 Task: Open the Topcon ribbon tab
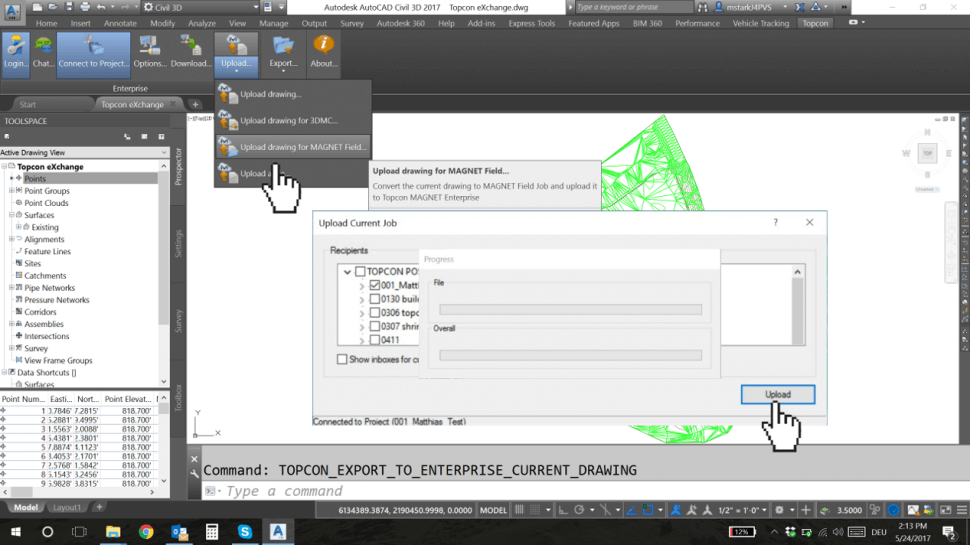coord(815,24)
